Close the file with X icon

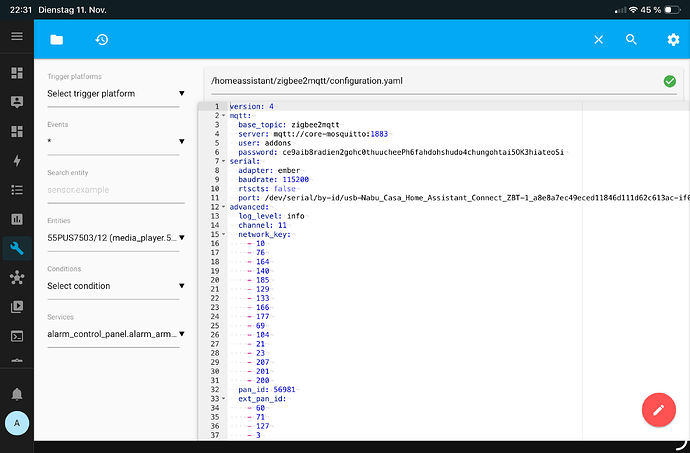click(x=598, y=40)
